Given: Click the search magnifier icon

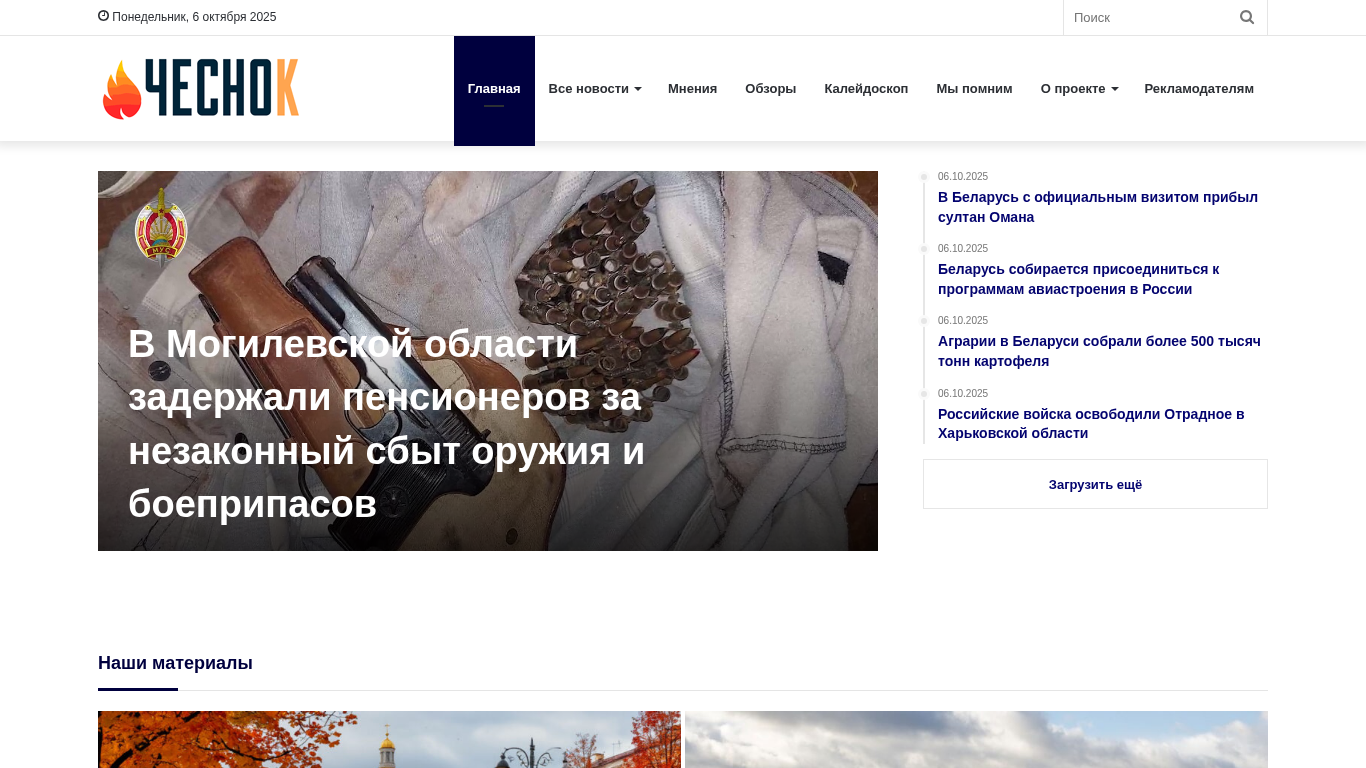Looking at the screenshot, I should (x=1247, y=17).
